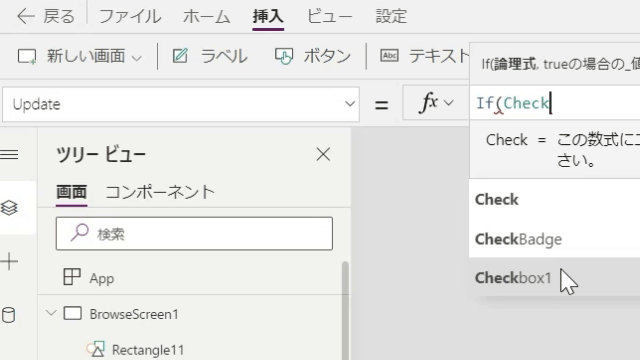Open the 設定 tab
Viewport: 640px width, 360px height.
(x=391, y=17)
